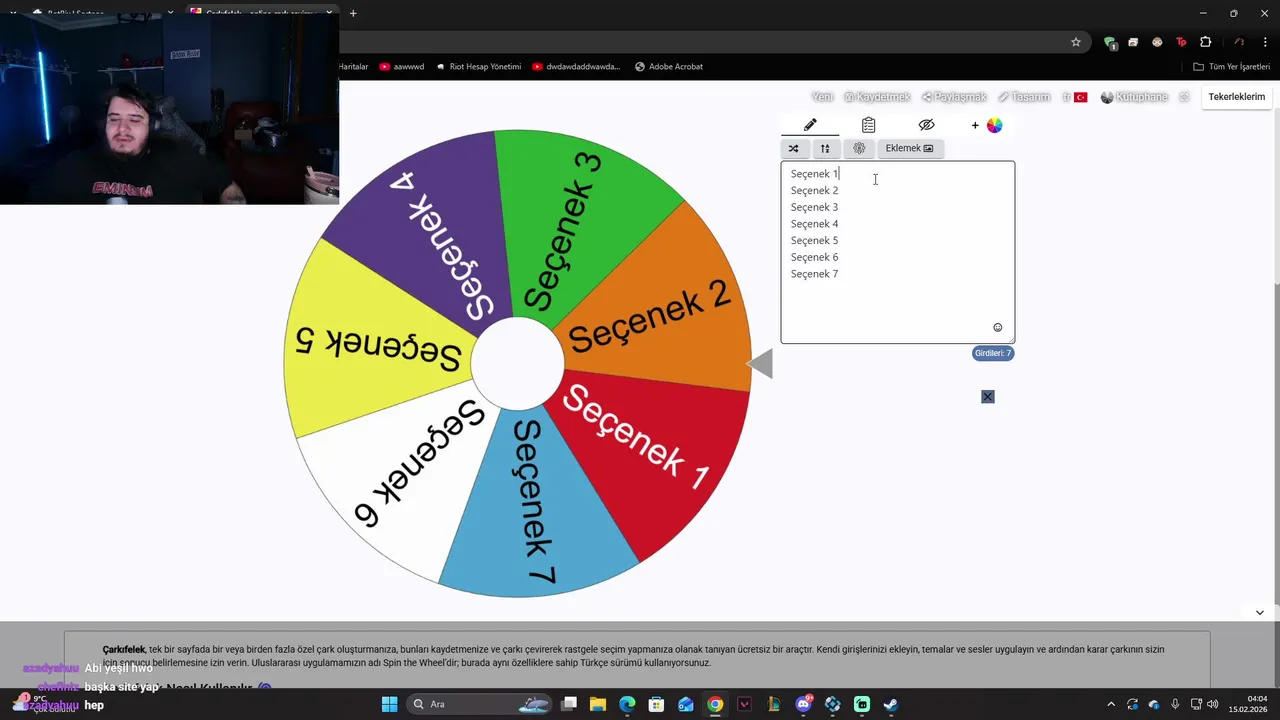The width and height of the screenshot is (1280, 720).
Task: Open Outlook mail from taskbar
Action: [686, 704]
